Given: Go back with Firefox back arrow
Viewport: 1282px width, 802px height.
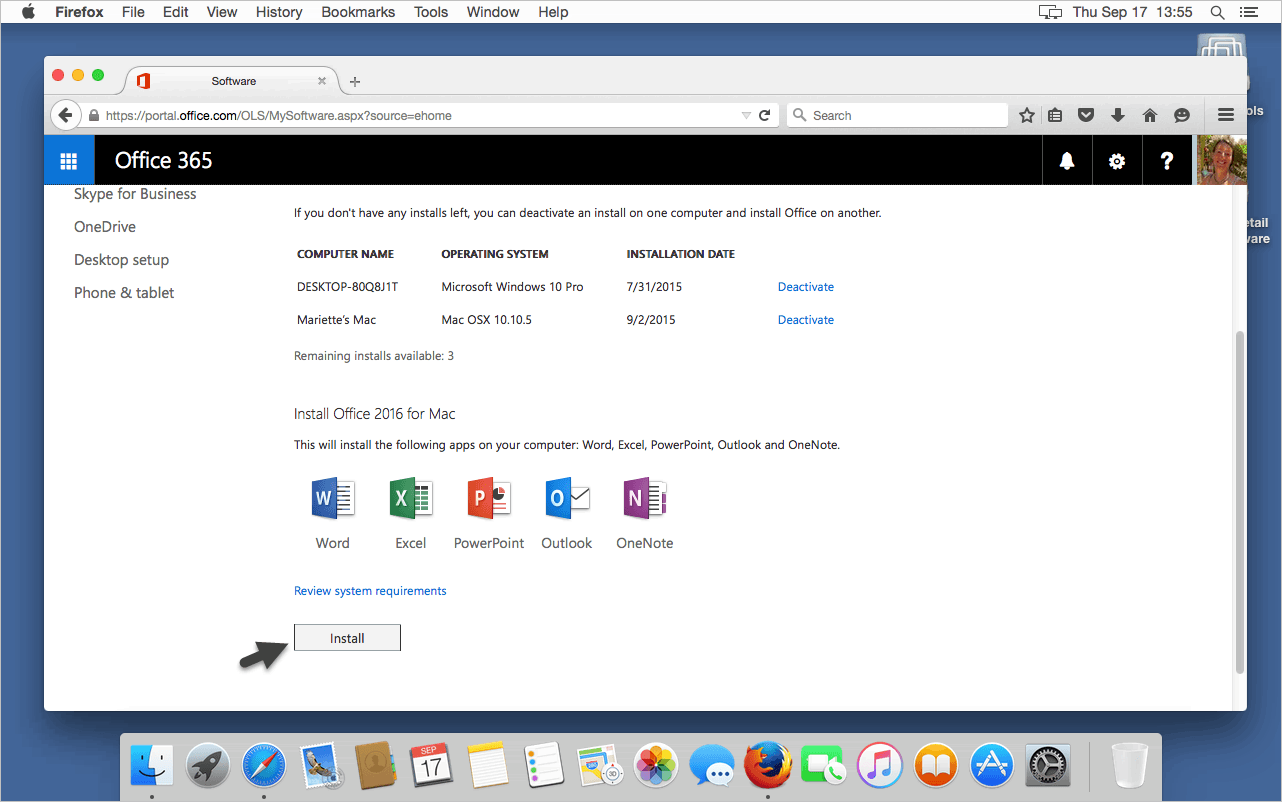Looking at the screenshot, I should tap(66, 115).
